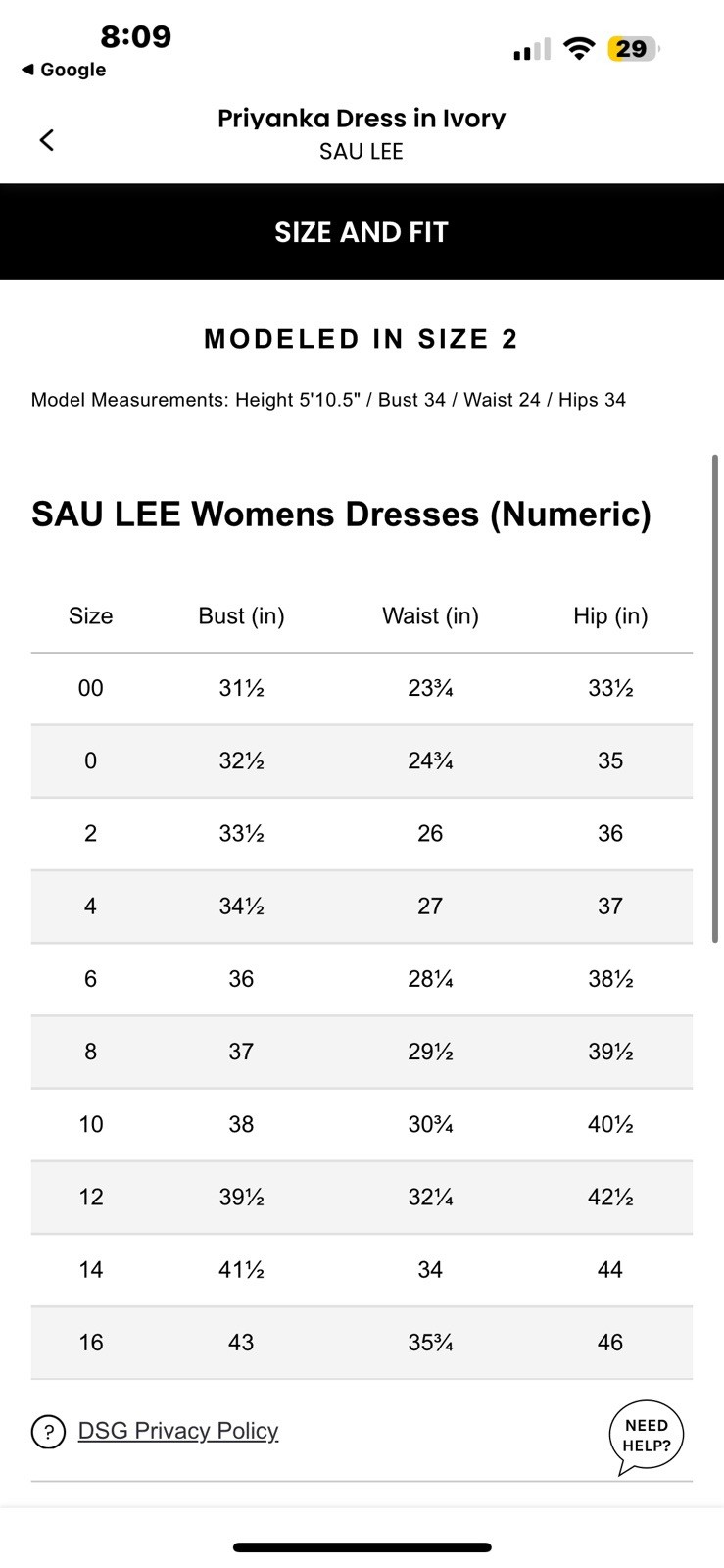Tap the size 00 row label

90,688
